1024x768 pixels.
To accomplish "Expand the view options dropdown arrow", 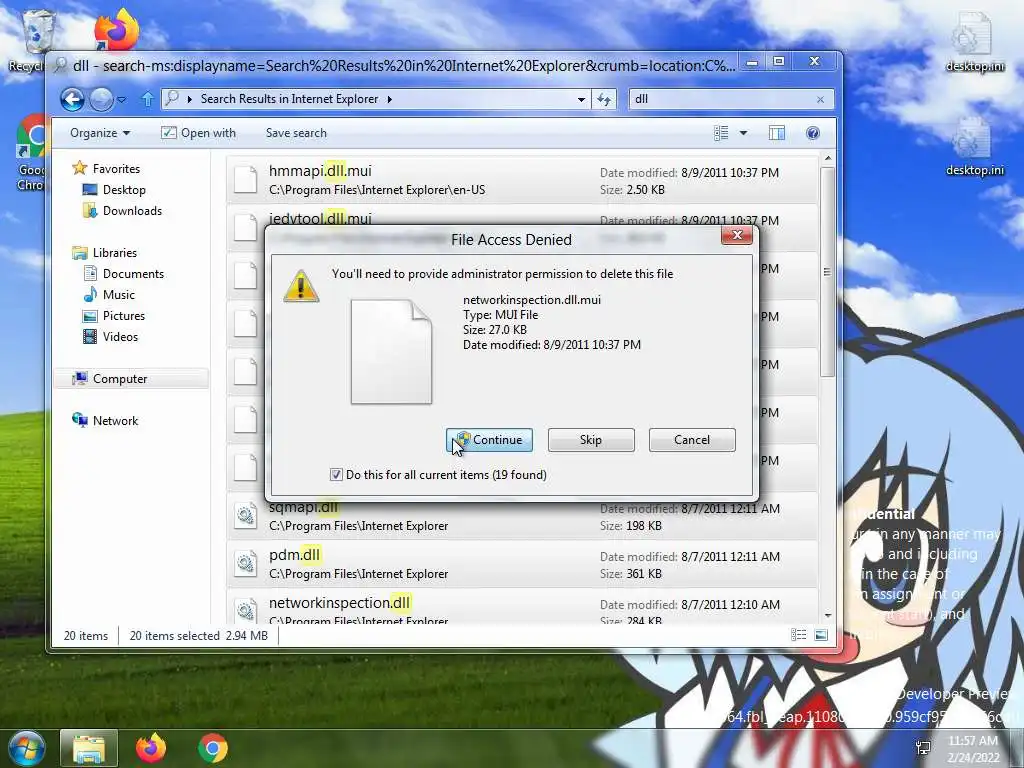I will click(x=743, y=133).
